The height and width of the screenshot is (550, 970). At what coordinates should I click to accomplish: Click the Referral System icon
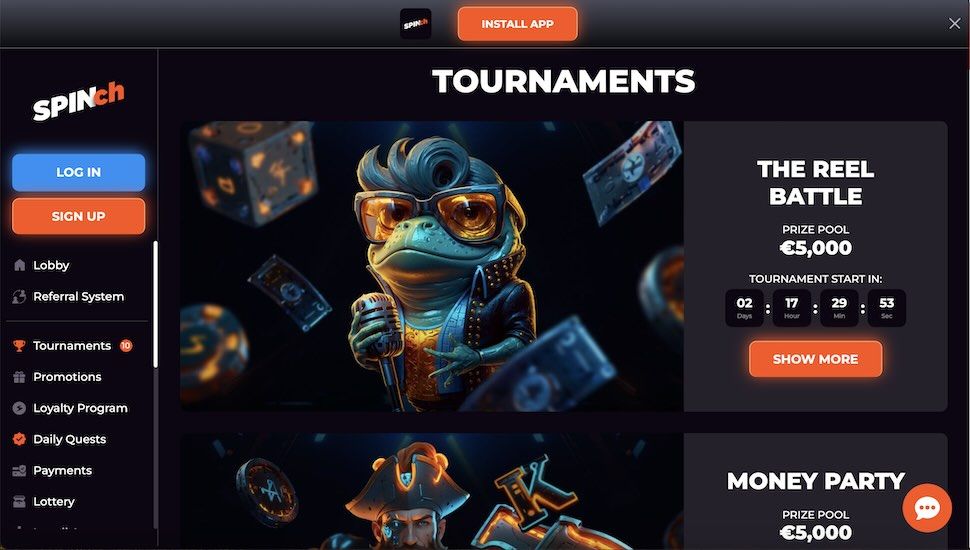click(x=19, y=296)
